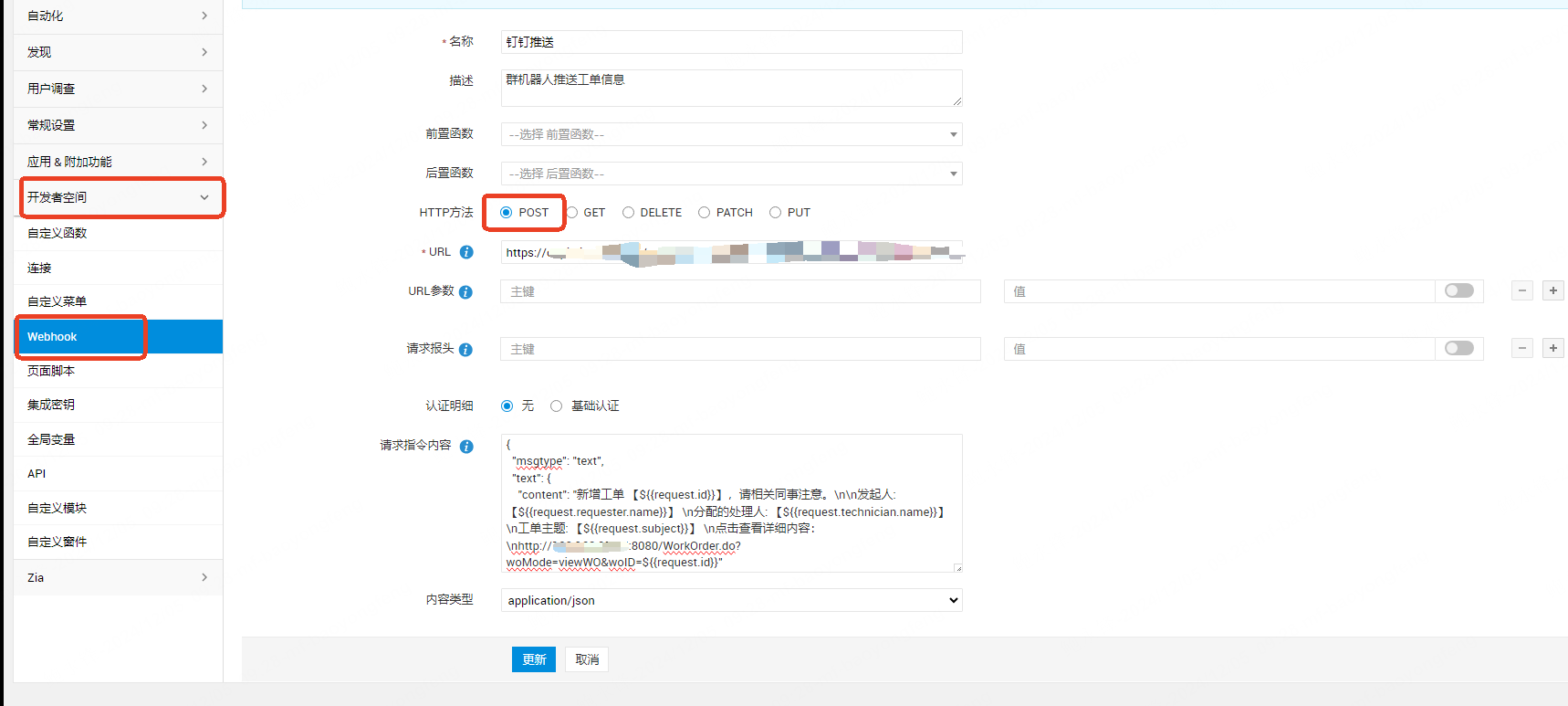Image resolution: width=1568 pixels, height=706 pixels.
Task: Remove the 请求报头 row with minus
Action: coord(1522,349)
